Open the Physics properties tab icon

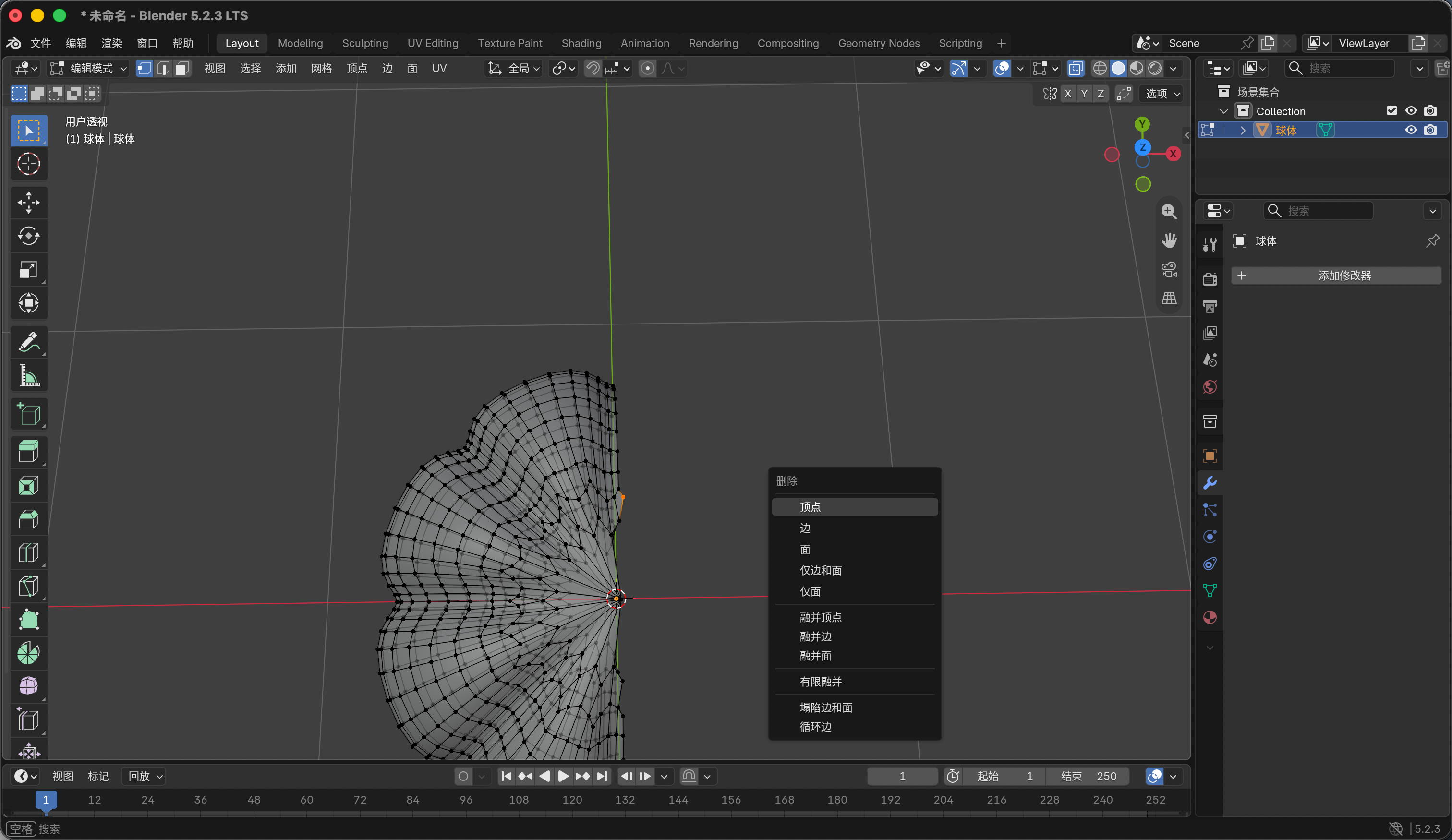1210,536
